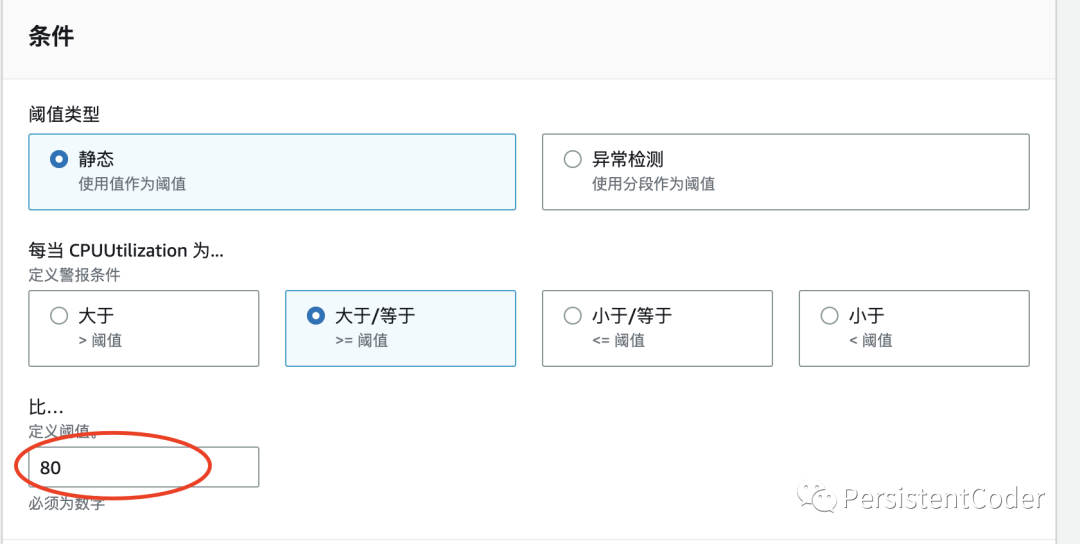Click the threshold input field containing 80
The width and height of the screenshot is (1080, 544).
point(143,467)
